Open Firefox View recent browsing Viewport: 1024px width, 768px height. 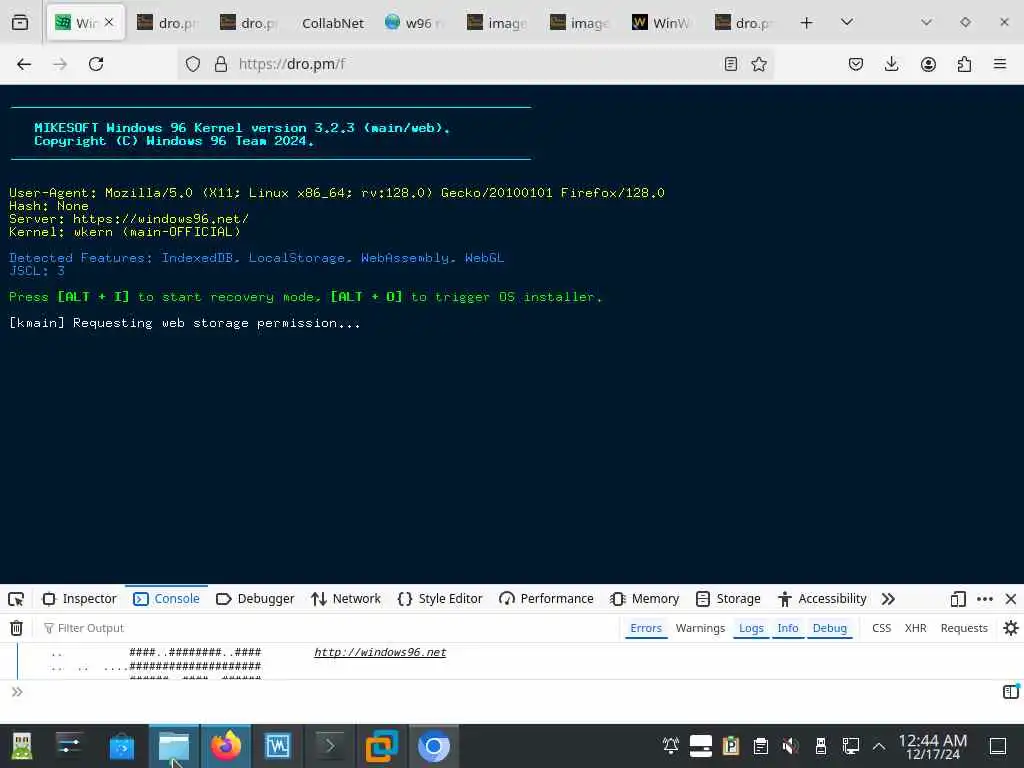pyautogui.click(x=20, y=23)
